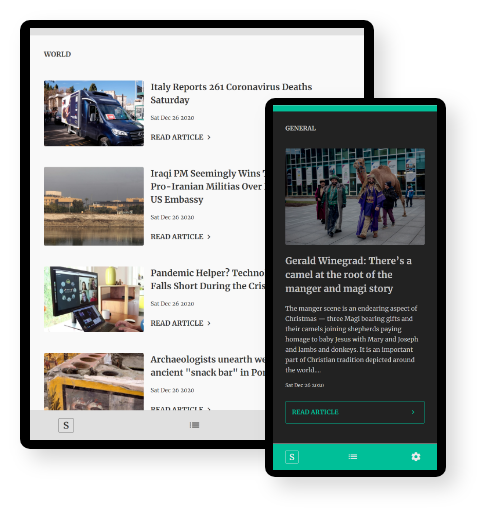486x517 pixels.
Task: Open the Gerald Winegrad camel headline on phone
Action: tap(348, 274)
